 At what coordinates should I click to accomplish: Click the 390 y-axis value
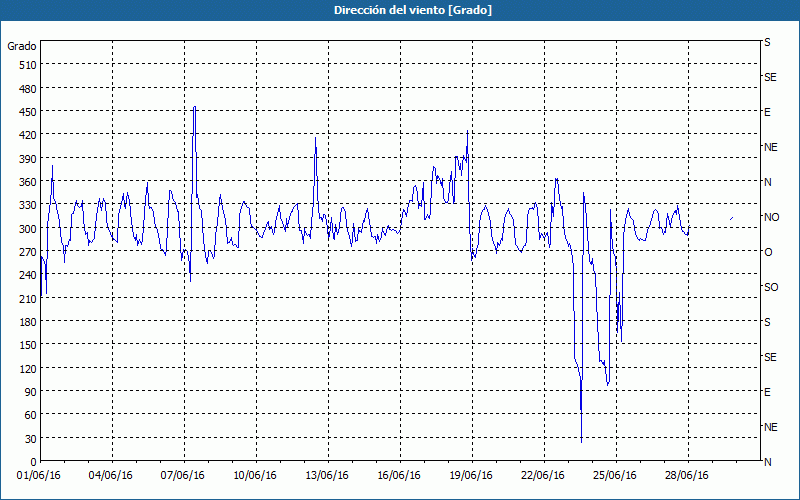pos(28,159)
